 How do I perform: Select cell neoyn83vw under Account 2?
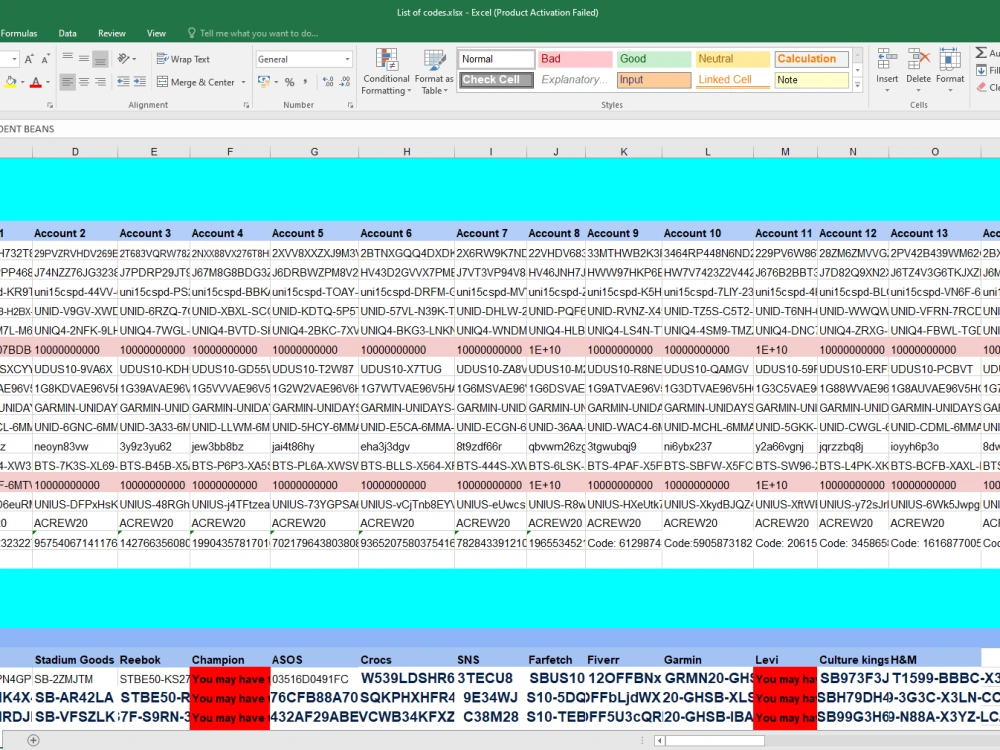point(75,446)
